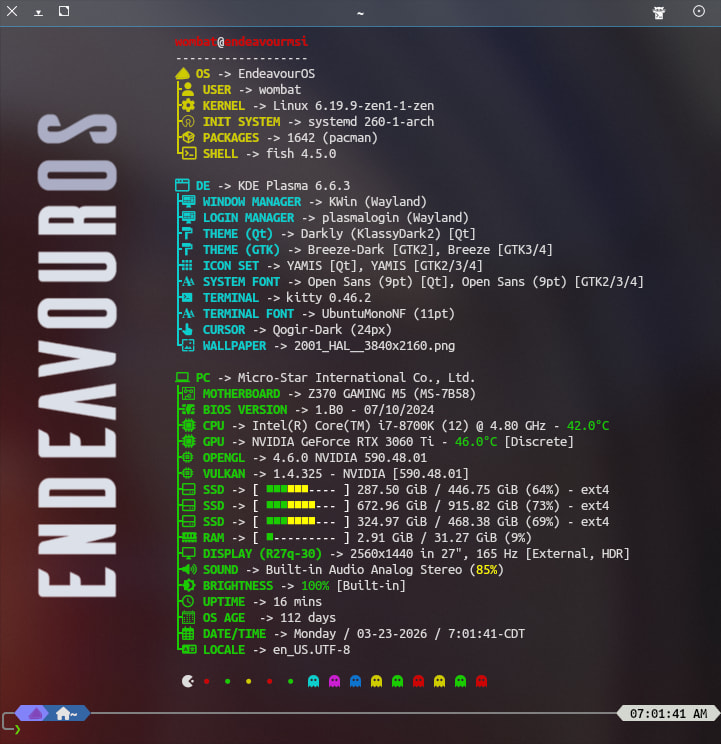Click the paint roller icon beside THEME (GTK)

(187, 250)
